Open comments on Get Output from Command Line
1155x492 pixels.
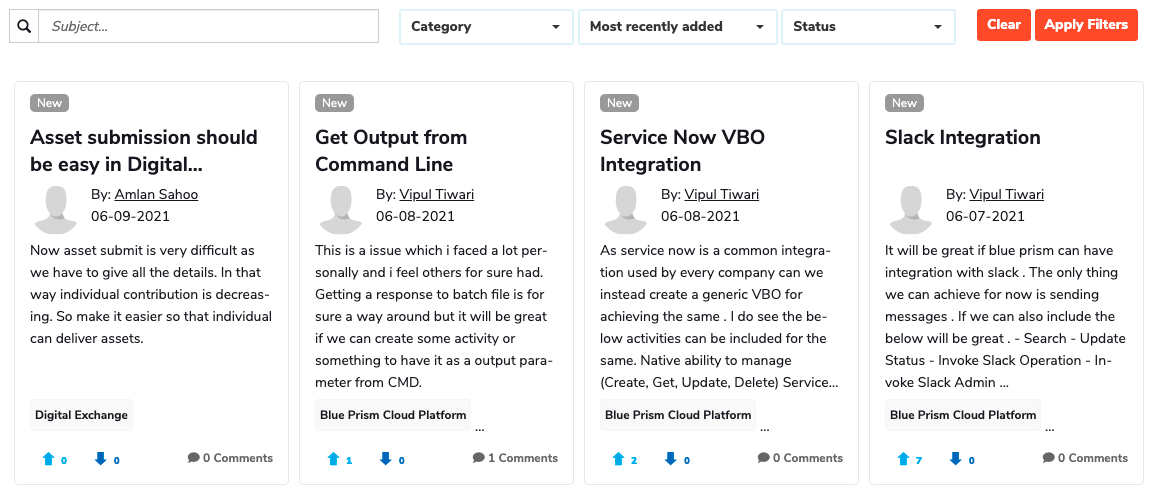coord(515,458)
